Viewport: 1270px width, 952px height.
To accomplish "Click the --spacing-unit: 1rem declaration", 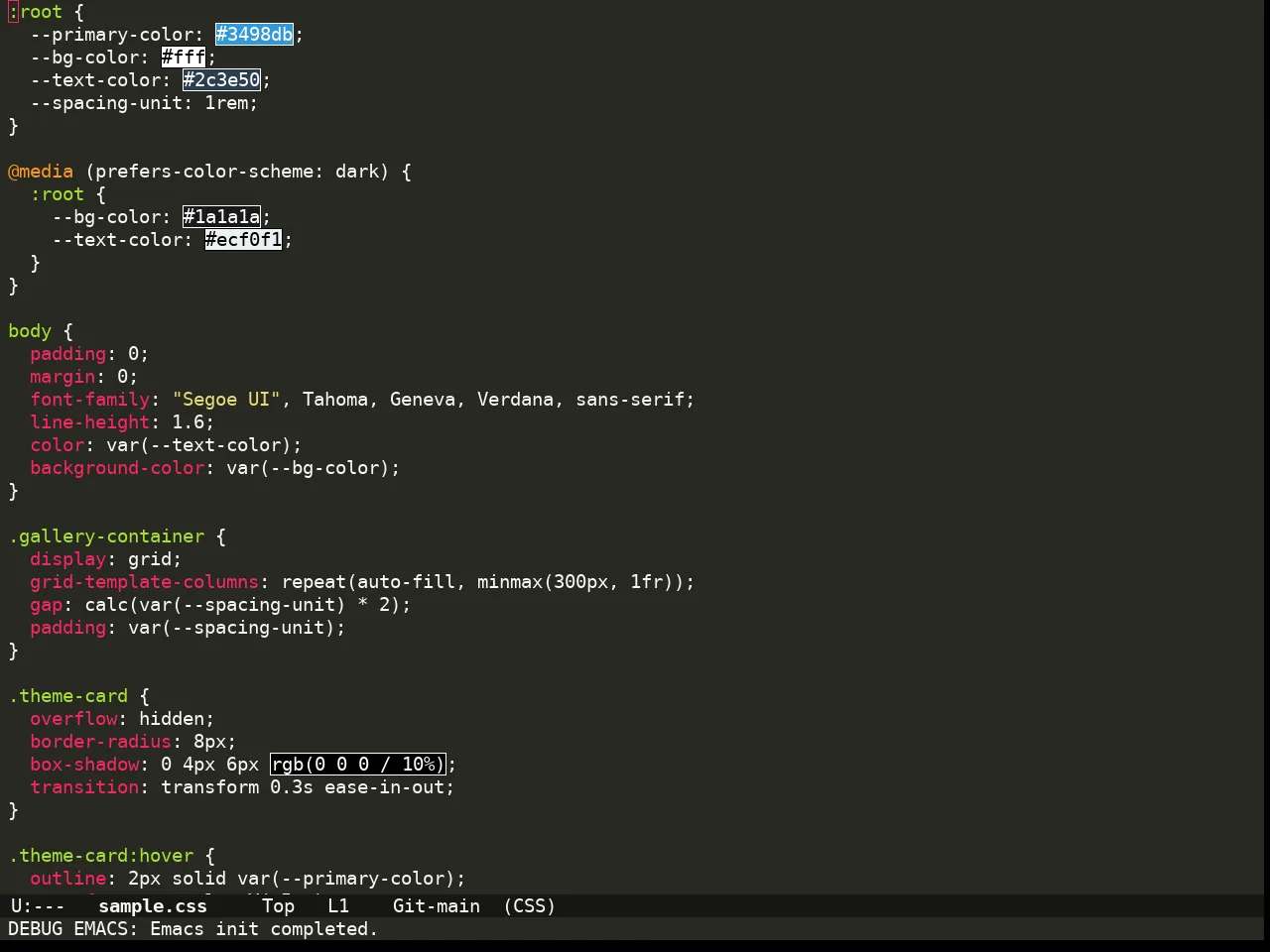I will 144,103.
